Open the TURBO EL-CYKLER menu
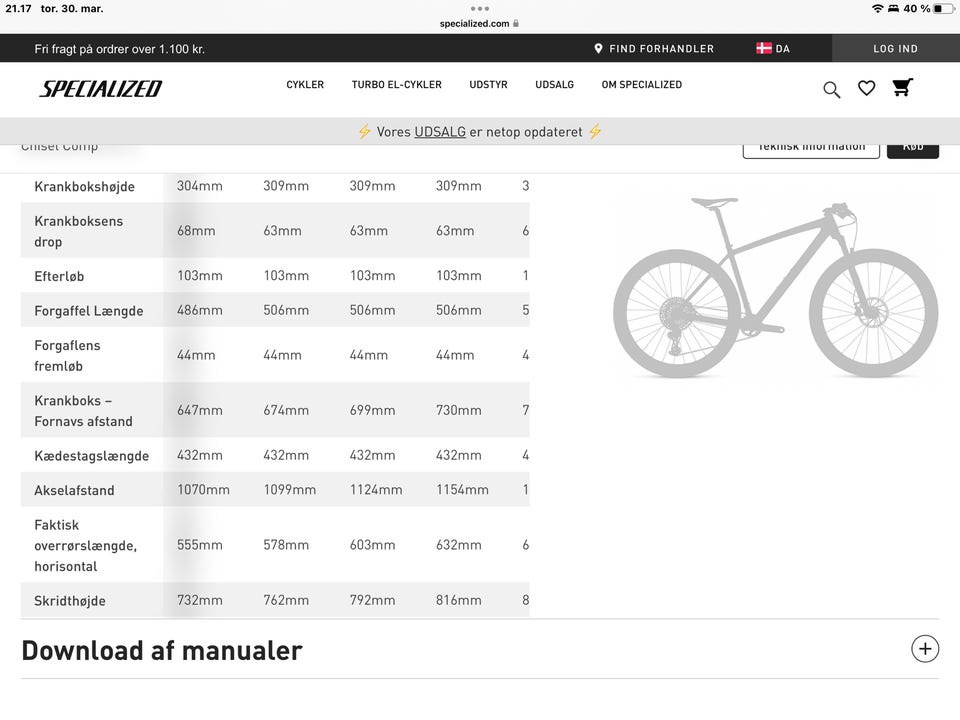 pos(397,84)
